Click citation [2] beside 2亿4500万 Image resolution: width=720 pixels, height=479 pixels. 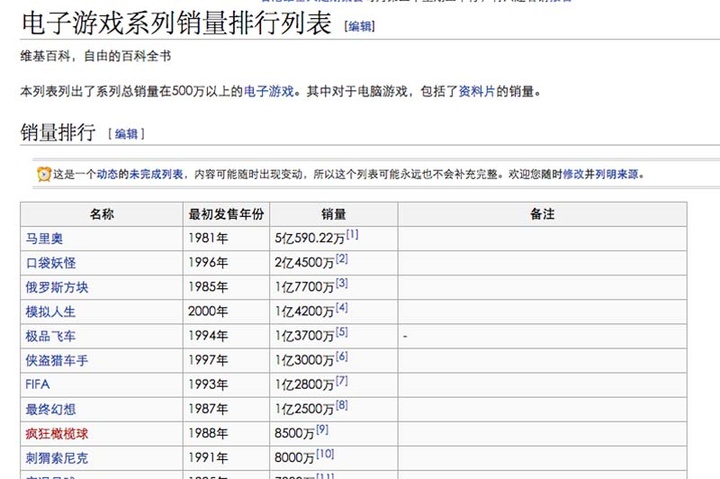click(342, 259)
